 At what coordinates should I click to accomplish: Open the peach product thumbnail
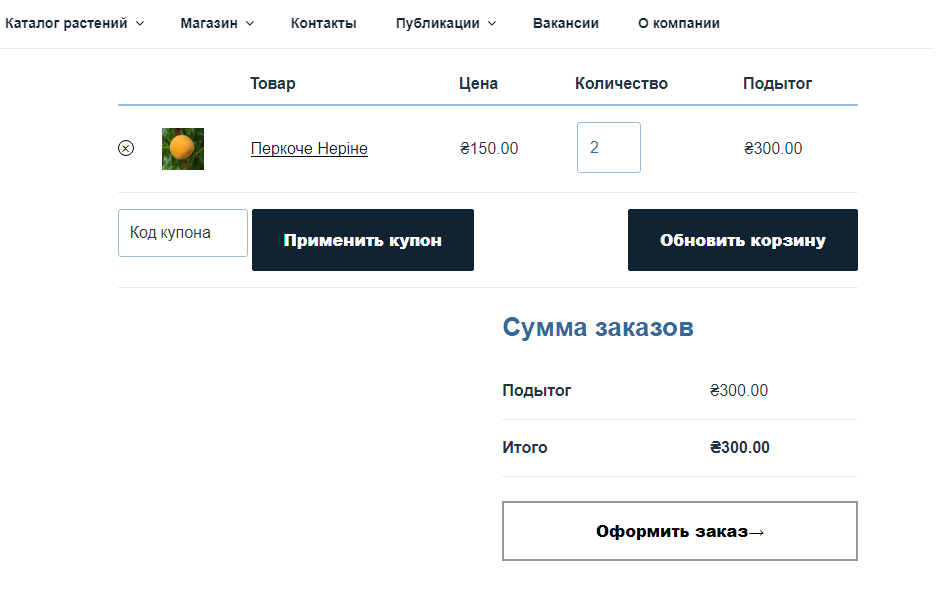click(183, 148)
